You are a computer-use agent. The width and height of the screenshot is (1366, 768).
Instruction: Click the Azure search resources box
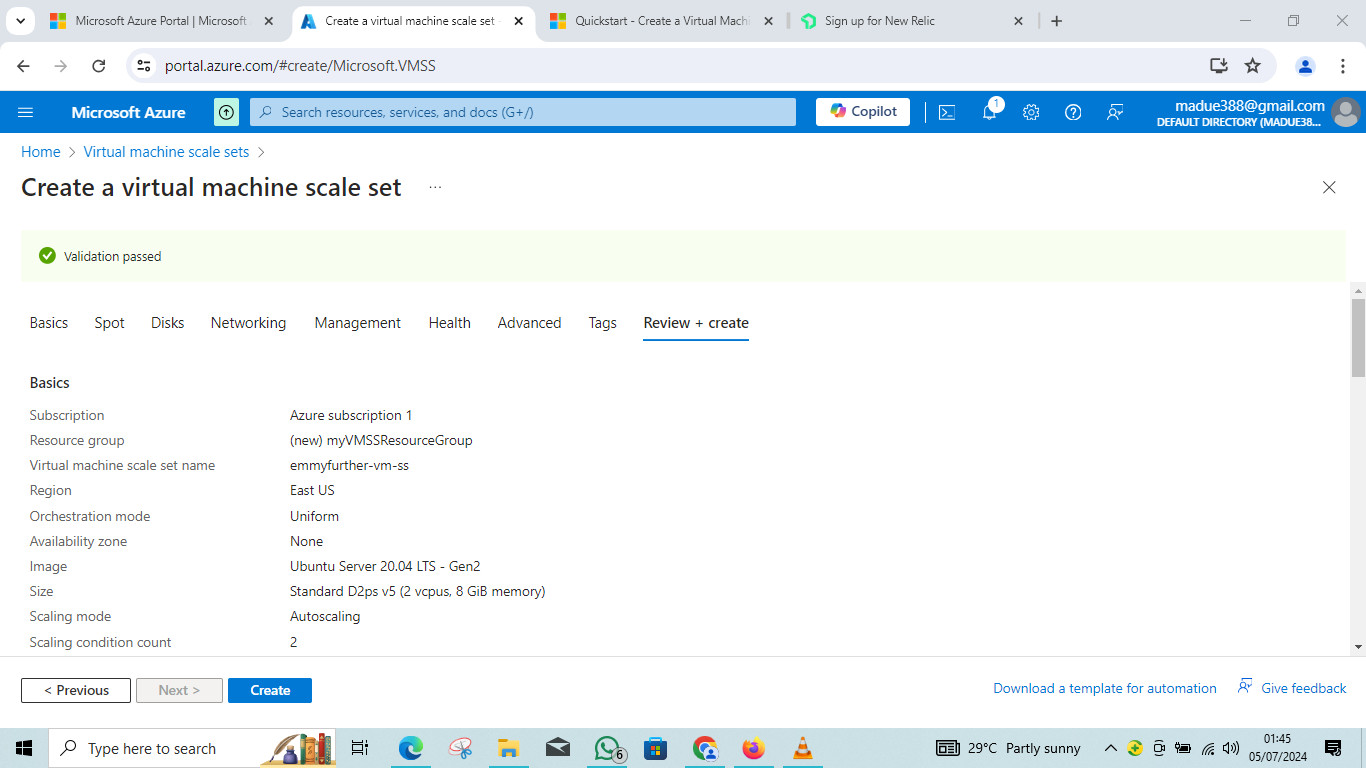point(523,112)
